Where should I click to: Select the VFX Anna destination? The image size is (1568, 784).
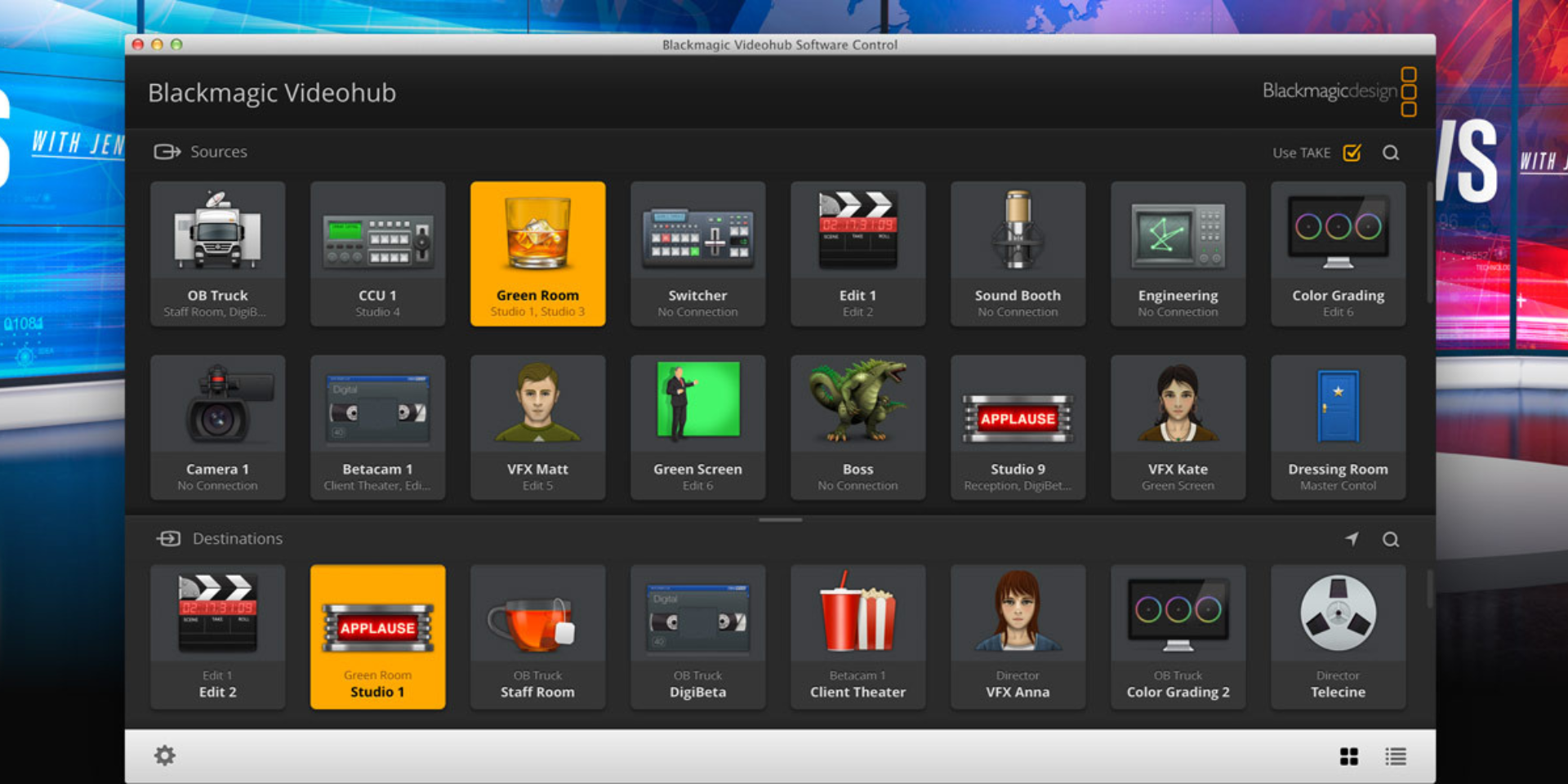[1018, 637]
